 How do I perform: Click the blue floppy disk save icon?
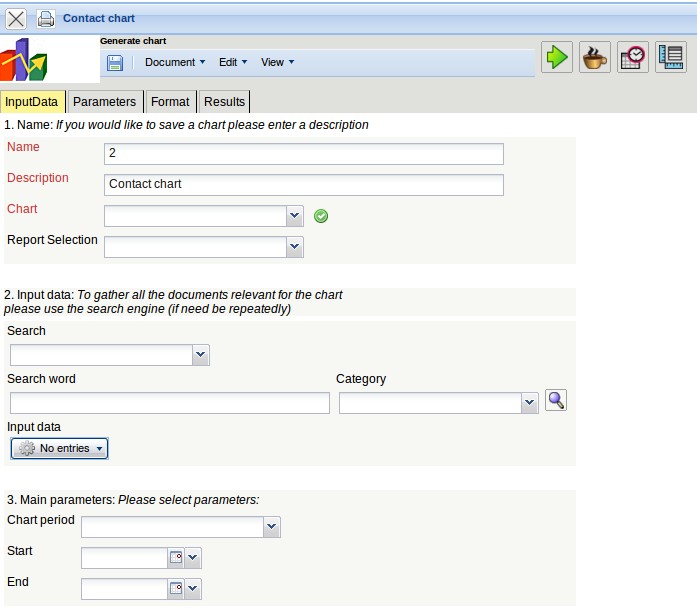[x=115, y=62]
